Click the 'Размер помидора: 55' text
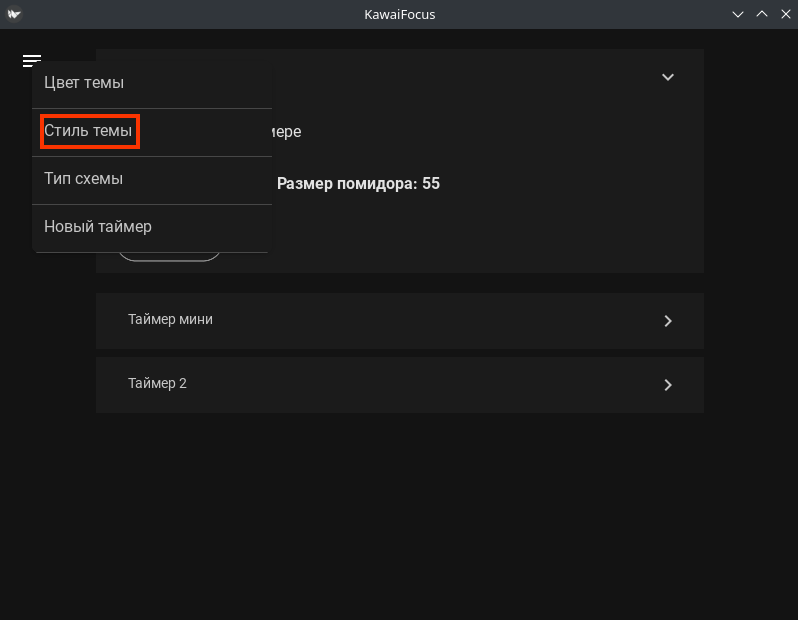The height and width of the screenshot is (620, 798). click(x=358, y=184)
